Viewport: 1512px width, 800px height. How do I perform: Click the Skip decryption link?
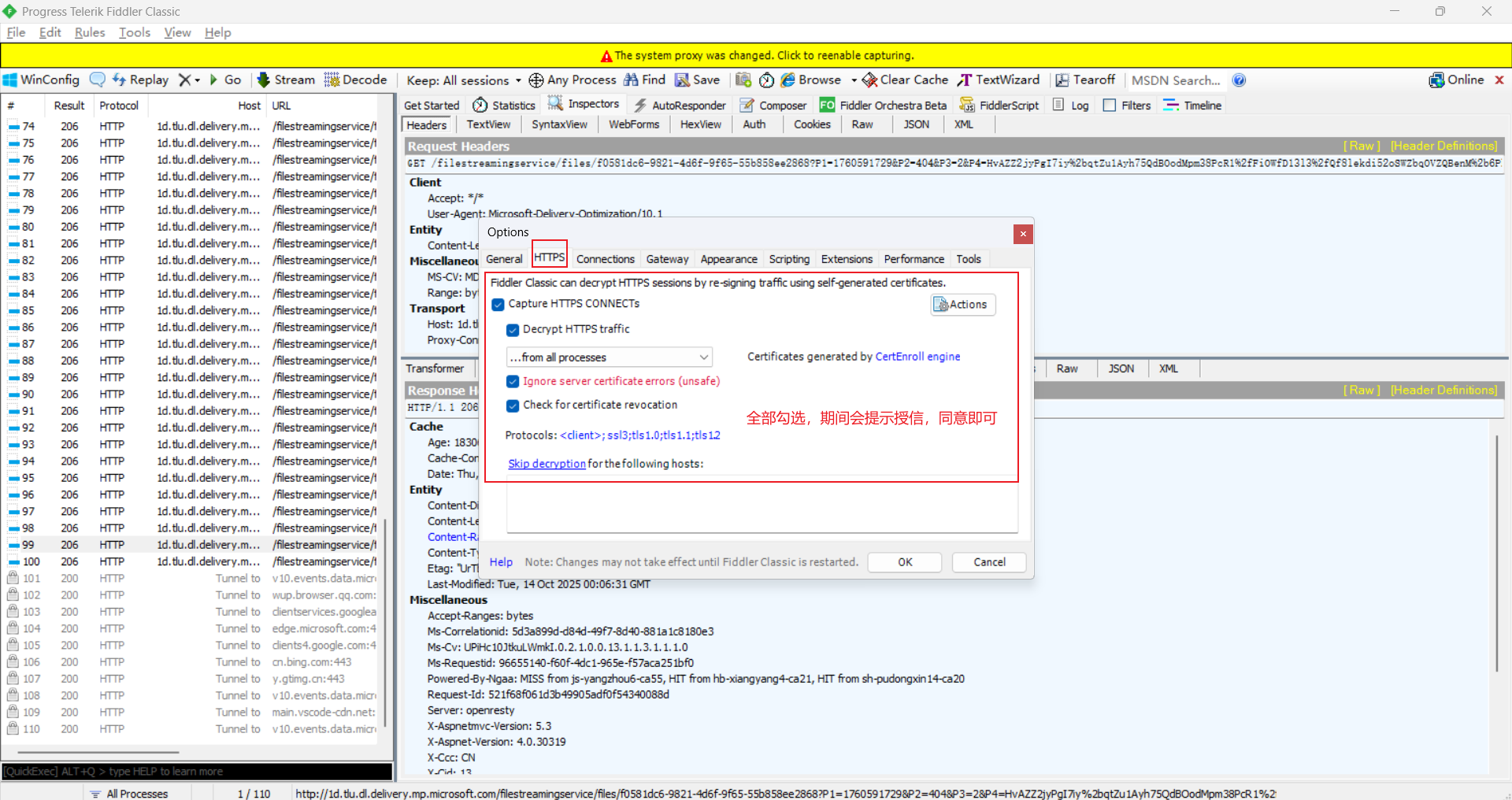[x=547, y=464]
